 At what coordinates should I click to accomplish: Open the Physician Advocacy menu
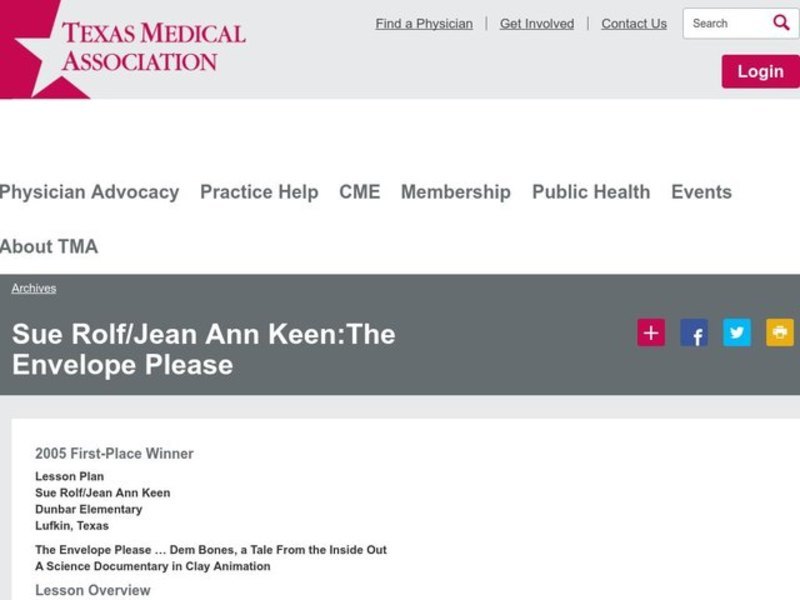[x=88, y=192]
